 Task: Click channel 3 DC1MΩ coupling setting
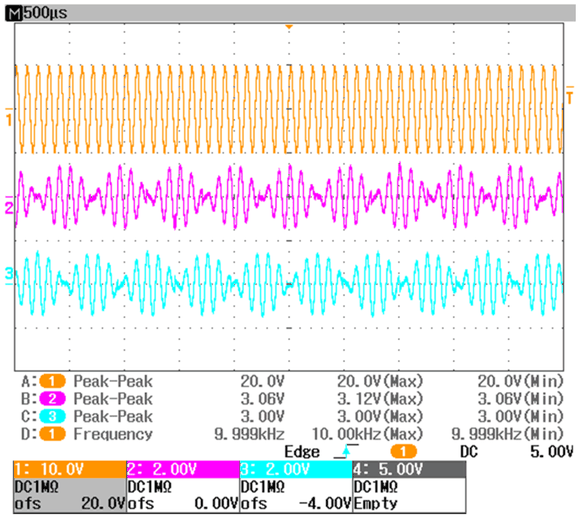(x=263, y=487)
